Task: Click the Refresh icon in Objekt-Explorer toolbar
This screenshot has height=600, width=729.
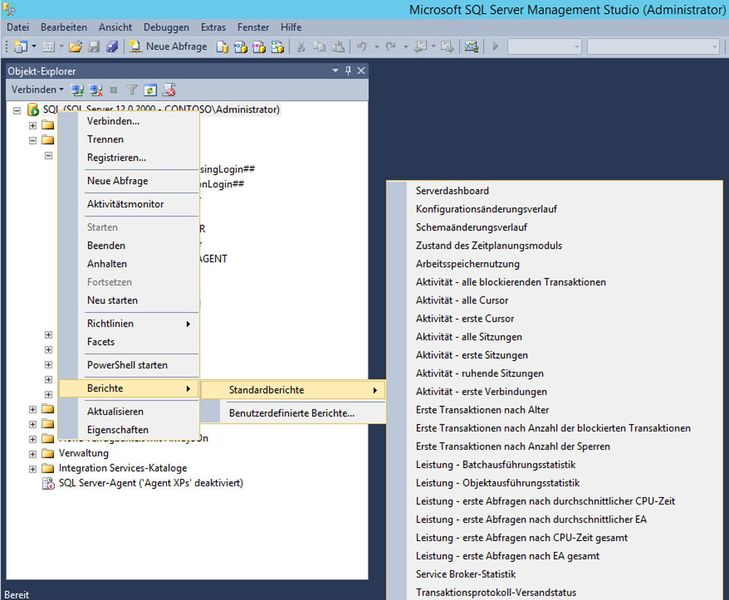Action: coord(150,90)
